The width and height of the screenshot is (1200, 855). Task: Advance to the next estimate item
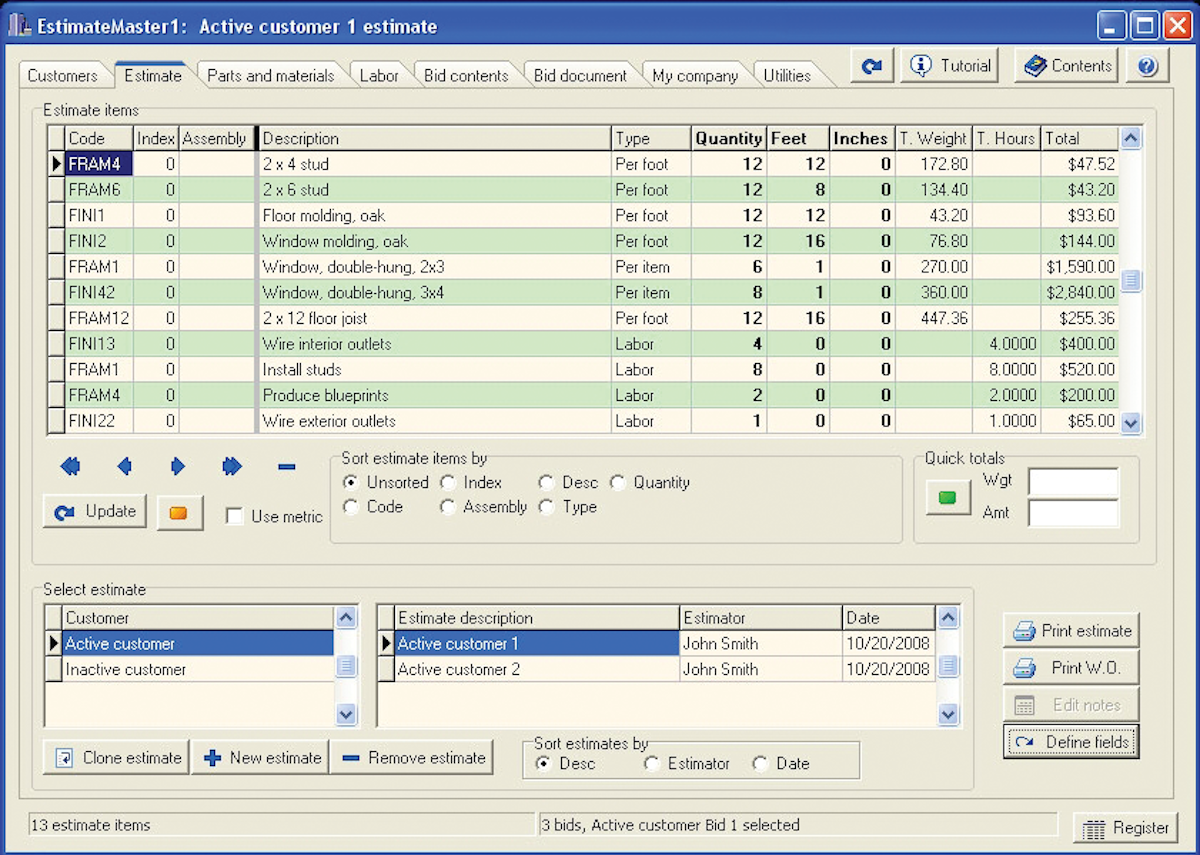point(177,466)
